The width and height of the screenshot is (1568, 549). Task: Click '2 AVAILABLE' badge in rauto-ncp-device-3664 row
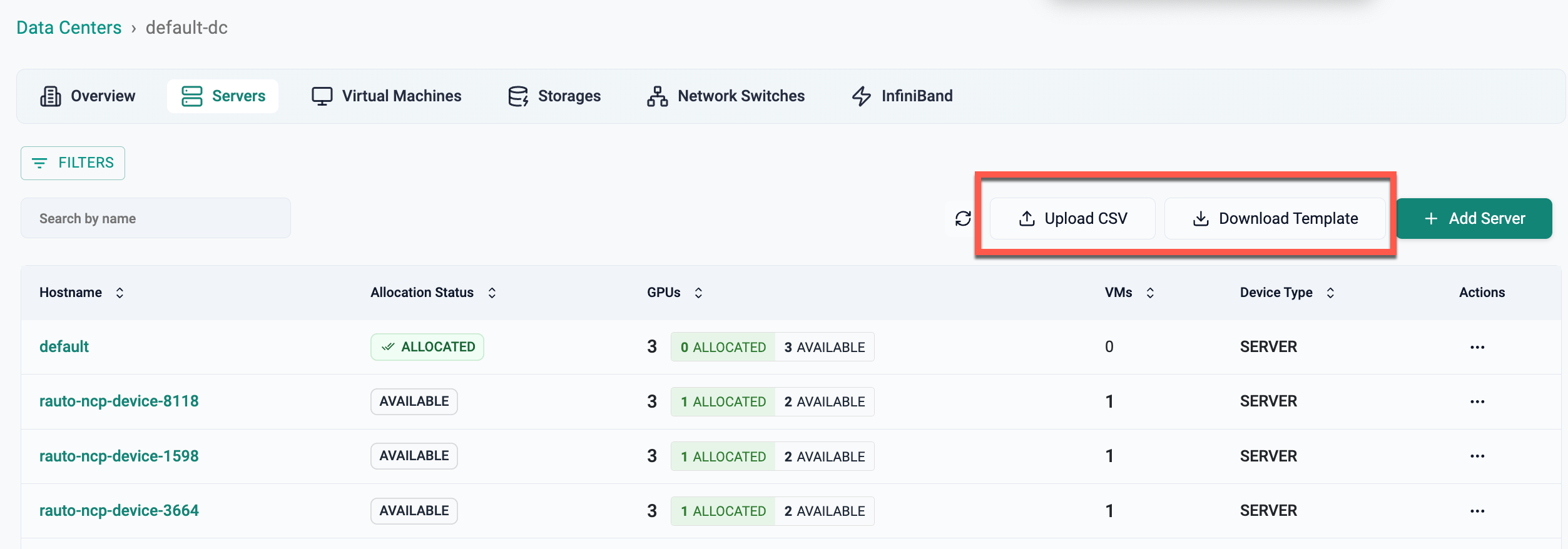click(x=825, y=511)
